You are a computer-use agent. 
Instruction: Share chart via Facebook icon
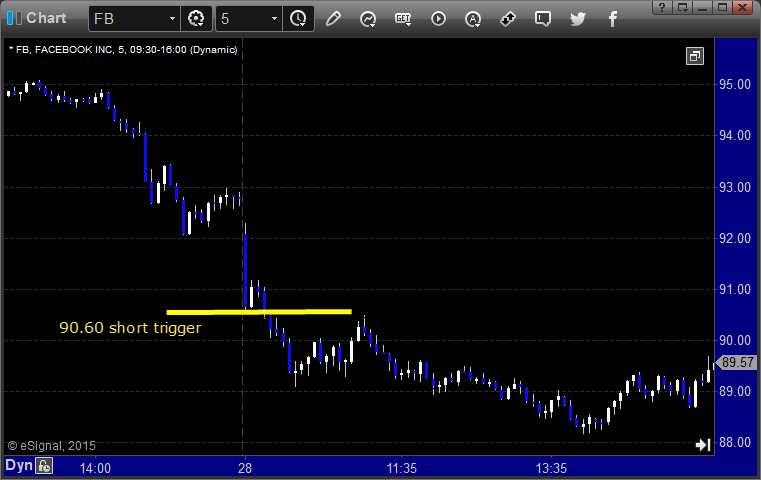tap(612, 19)
